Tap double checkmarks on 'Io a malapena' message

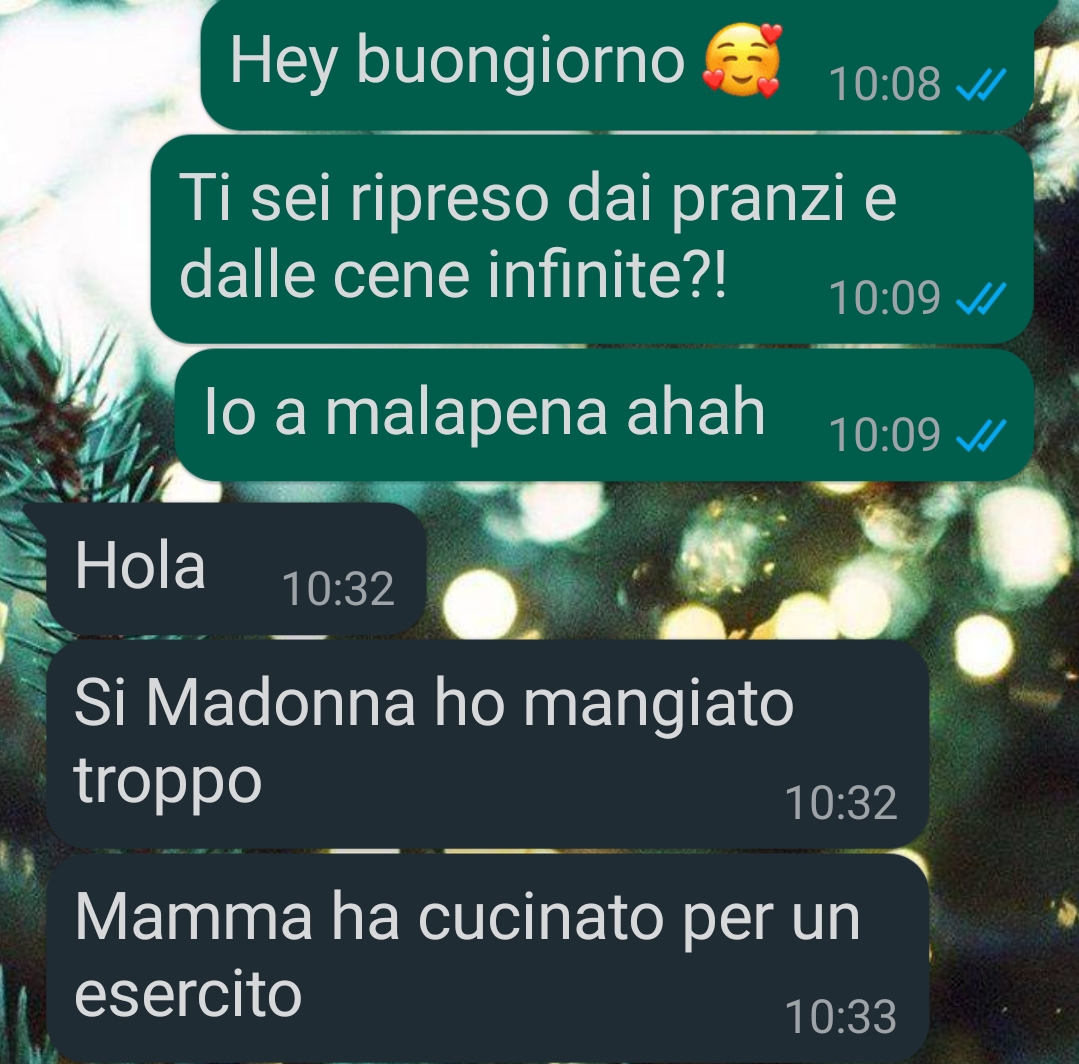click(x=982, y=434)
